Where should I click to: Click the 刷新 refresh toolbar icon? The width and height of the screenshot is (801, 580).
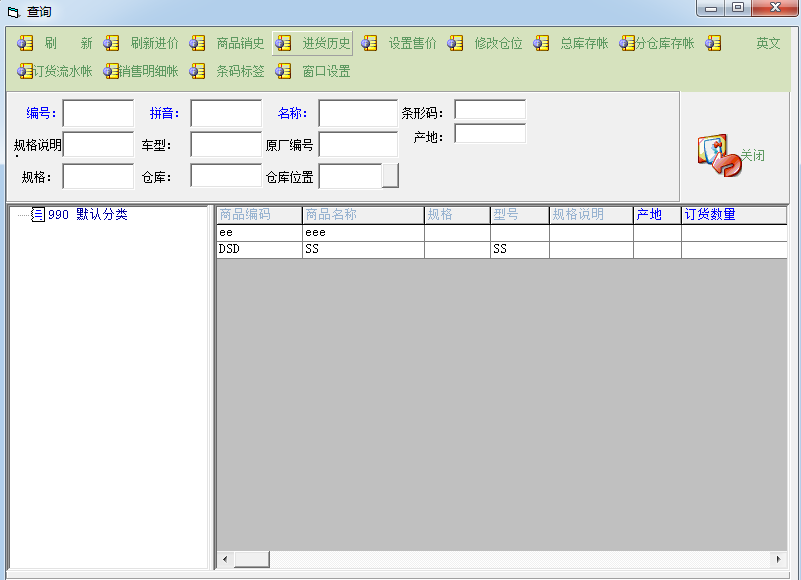(x=25, y=43)
